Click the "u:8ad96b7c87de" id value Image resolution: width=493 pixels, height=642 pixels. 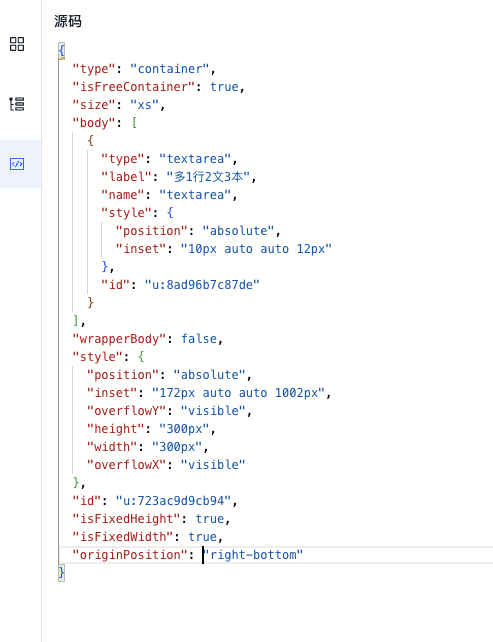click(202, 285)
